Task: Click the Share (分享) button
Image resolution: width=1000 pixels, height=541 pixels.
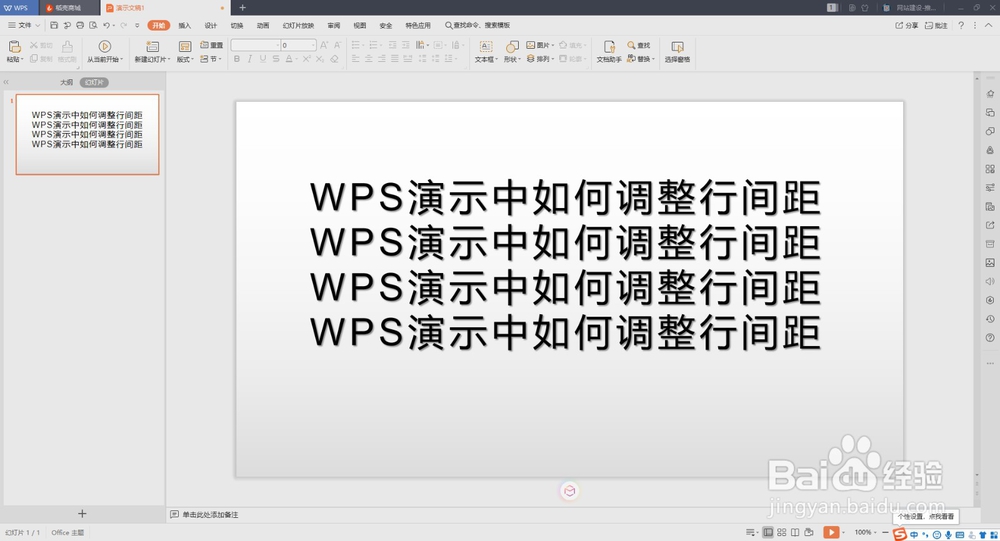Action: click(x=907, y=26)
